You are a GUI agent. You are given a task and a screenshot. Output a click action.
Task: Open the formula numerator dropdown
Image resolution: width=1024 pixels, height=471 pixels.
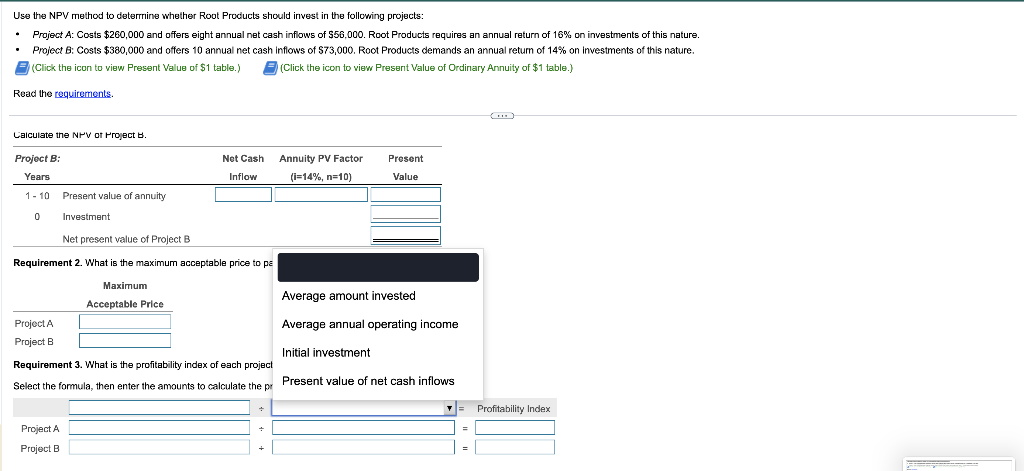(159, 408)
